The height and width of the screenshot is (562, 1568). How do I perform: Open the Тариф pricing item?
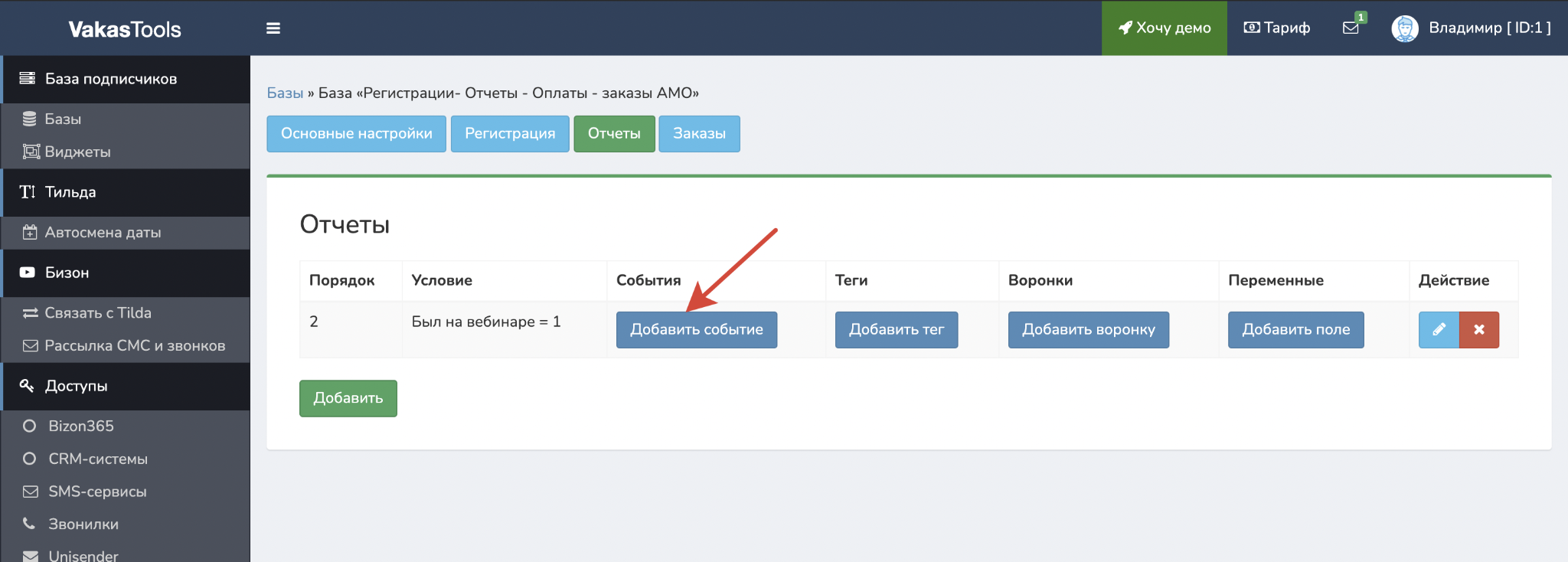pyautogui.click(x=1277, y=28)
